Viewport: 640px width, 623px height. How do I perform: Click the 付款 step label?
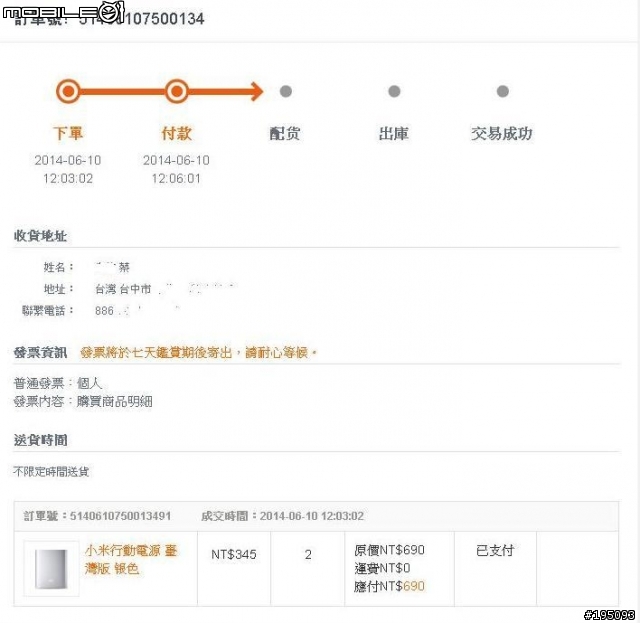coord(177,134)
